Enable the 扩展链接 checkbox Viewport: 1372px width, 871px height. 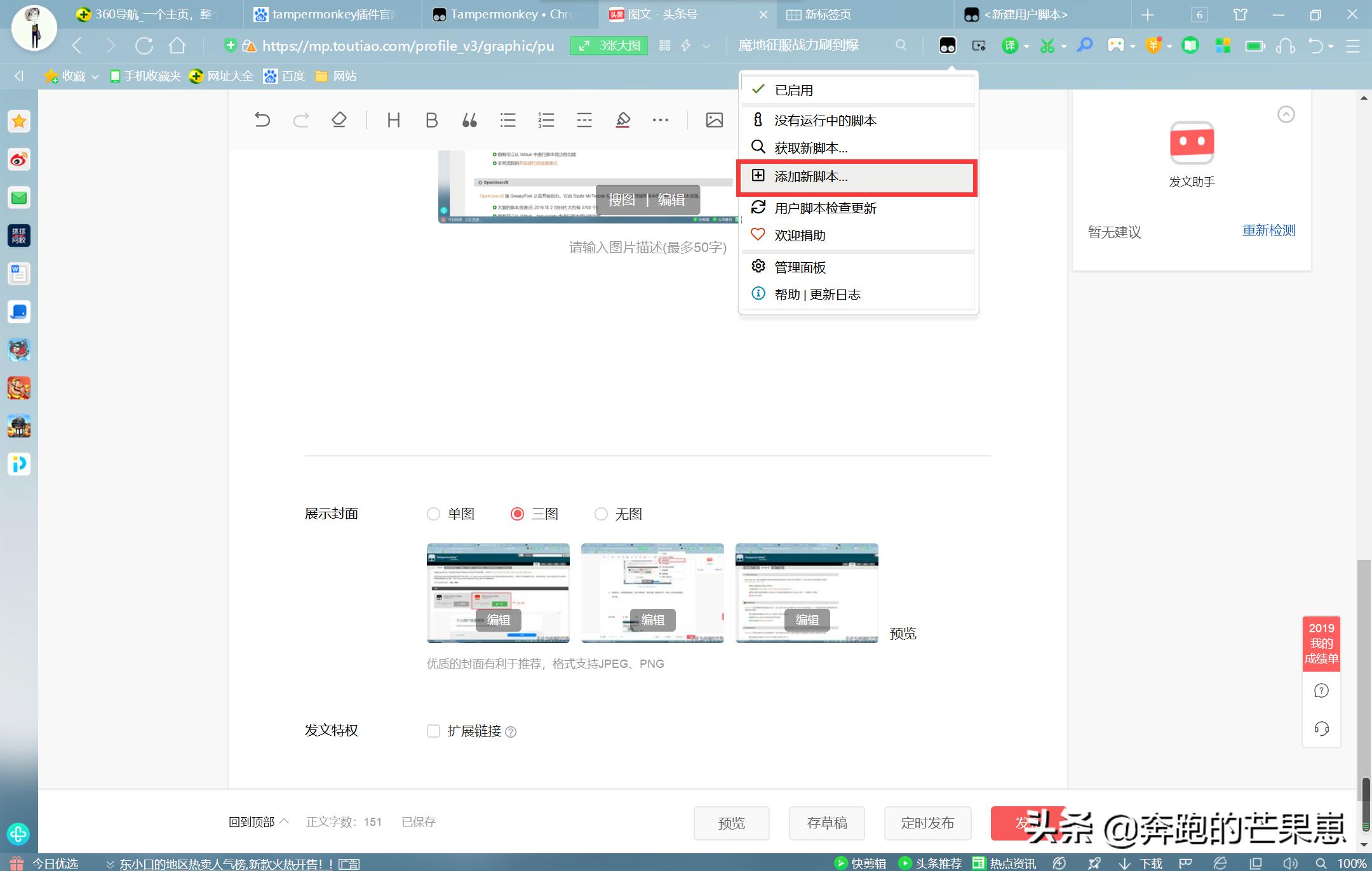[433, 731]
